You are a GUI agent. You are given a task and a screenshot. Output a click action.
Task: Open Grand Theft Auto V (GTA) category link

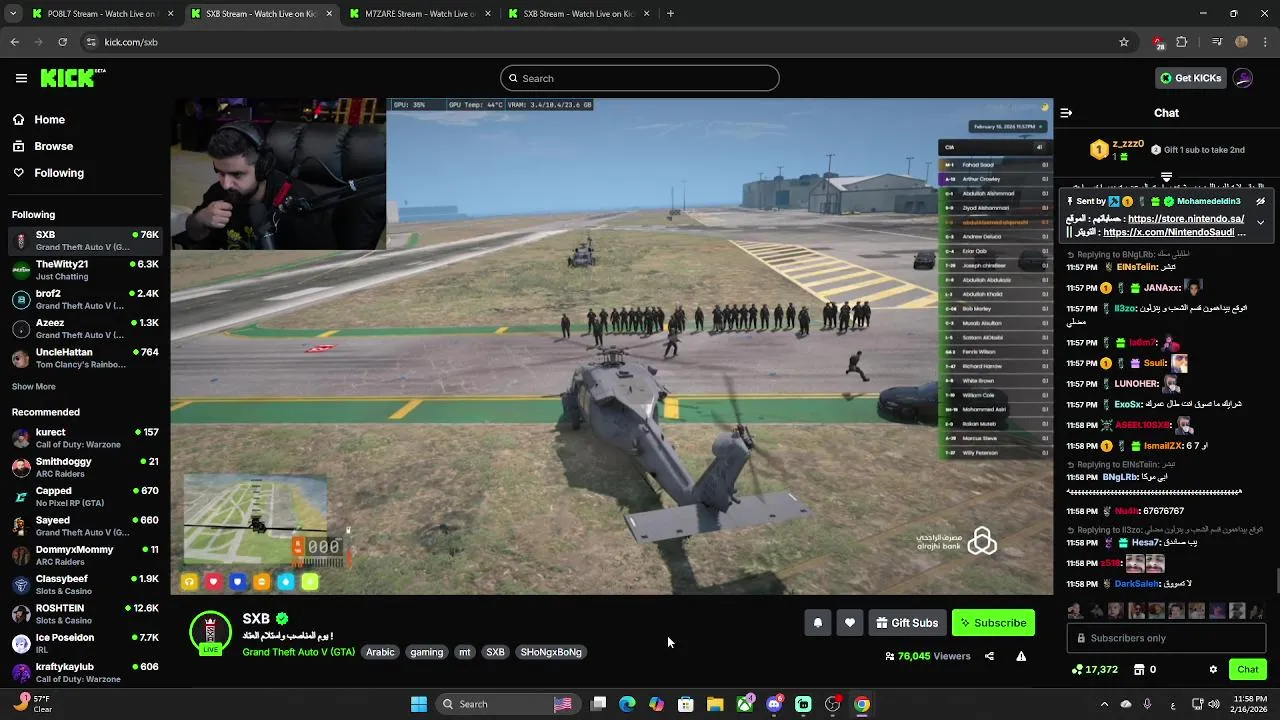click(298, 652)
